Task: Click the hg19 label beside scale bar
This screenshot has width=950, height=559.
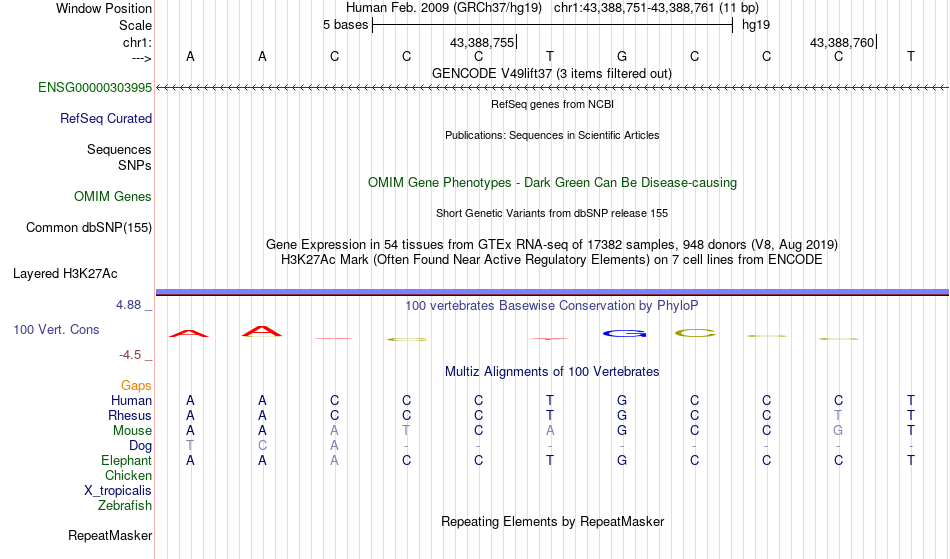Action: [756, 25]
